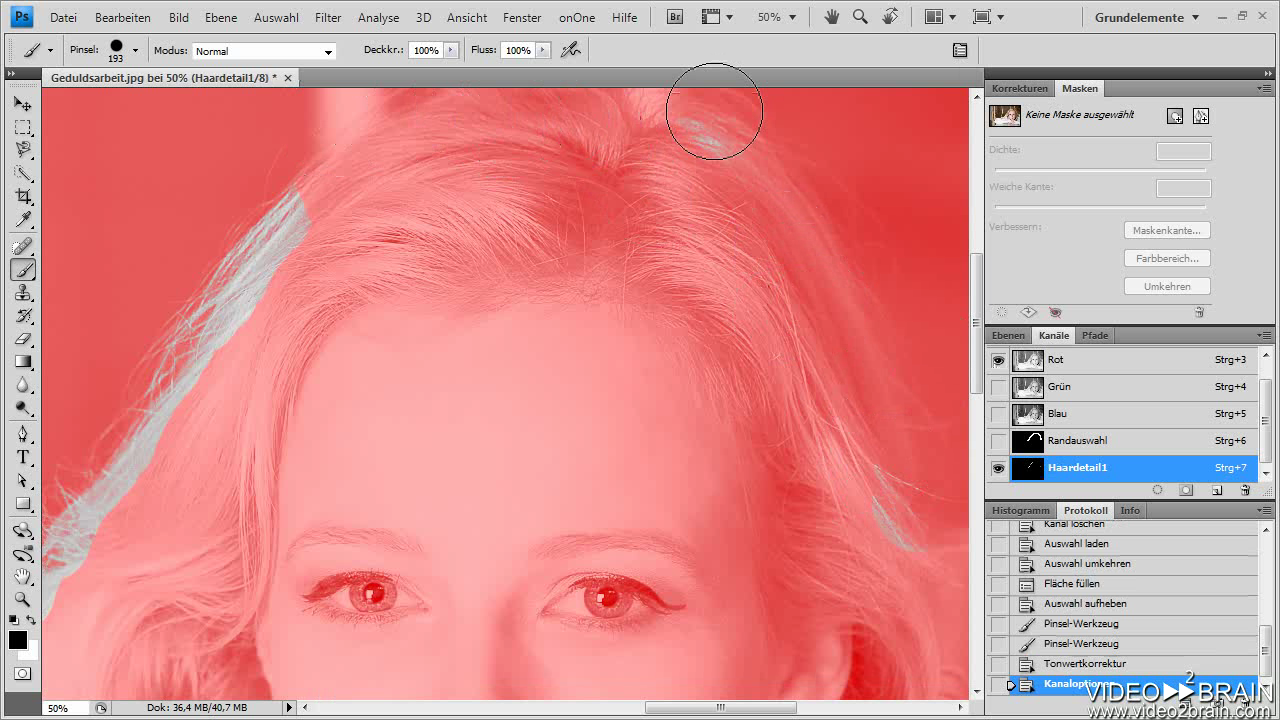Select the Magic Wand tool
The height and width of the screenshot is (720, 1280).
[23, 174]
